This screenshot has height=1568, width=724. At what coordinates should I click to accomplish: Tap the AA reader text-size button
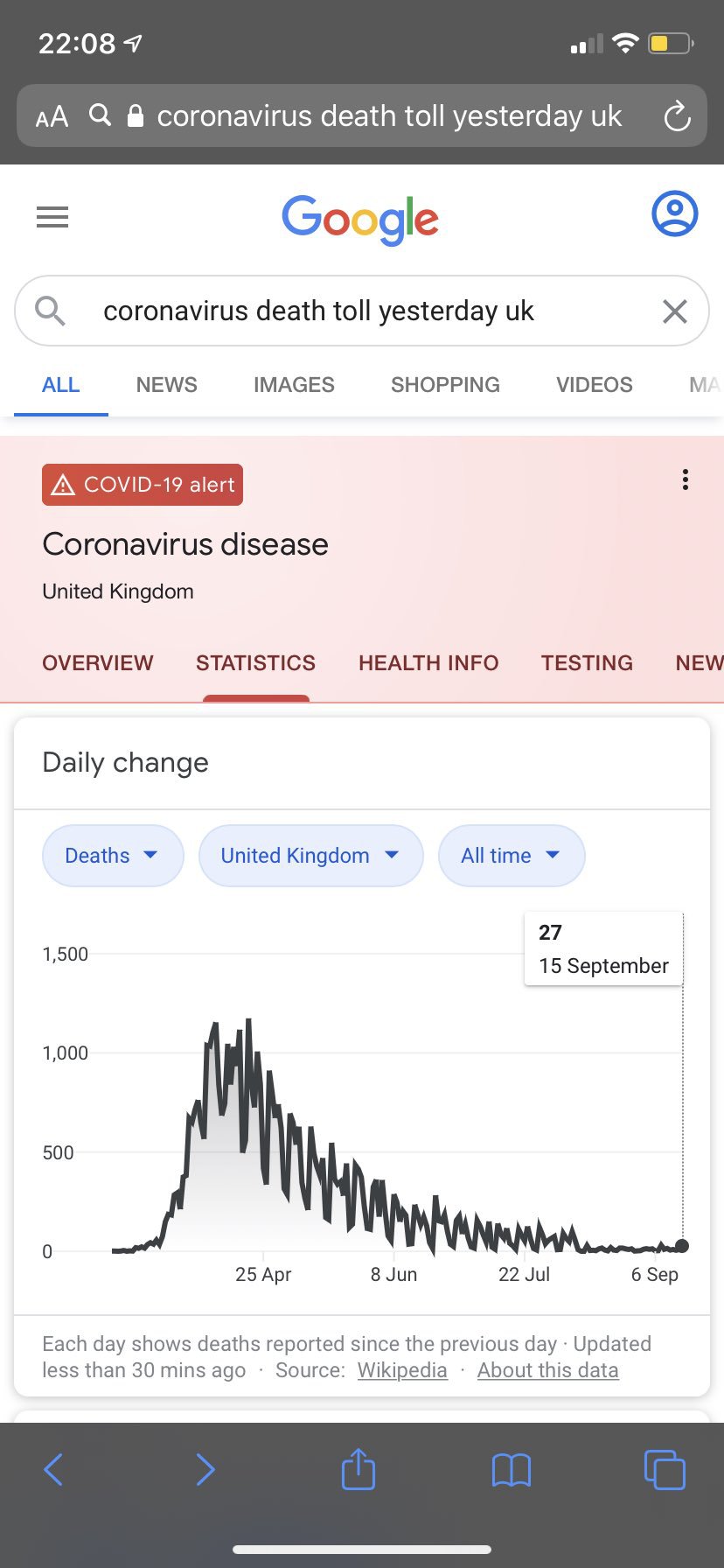pyautogui.click(x=52, y=116)
